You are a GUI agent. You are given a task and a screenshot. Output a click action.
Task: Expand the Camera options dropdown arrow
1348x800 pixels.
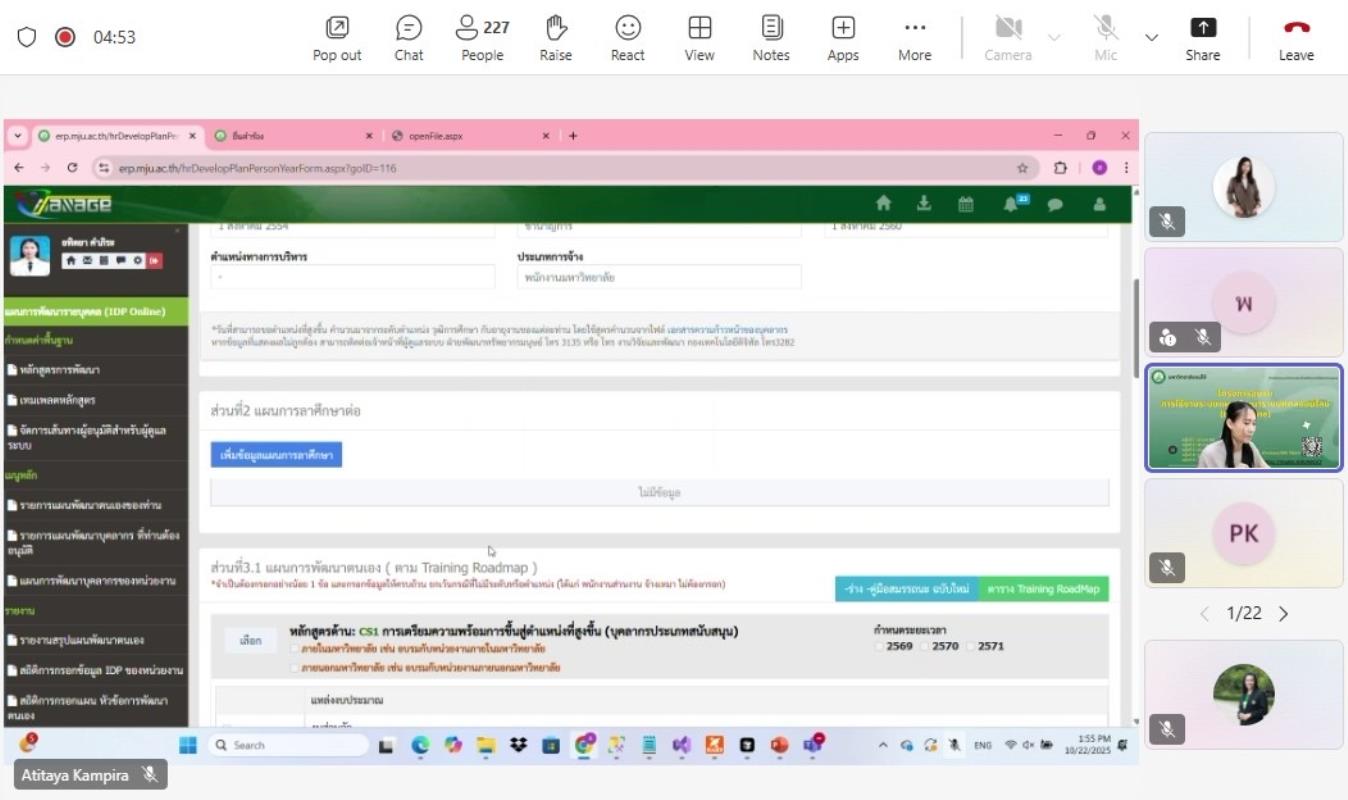[1053, 37]
